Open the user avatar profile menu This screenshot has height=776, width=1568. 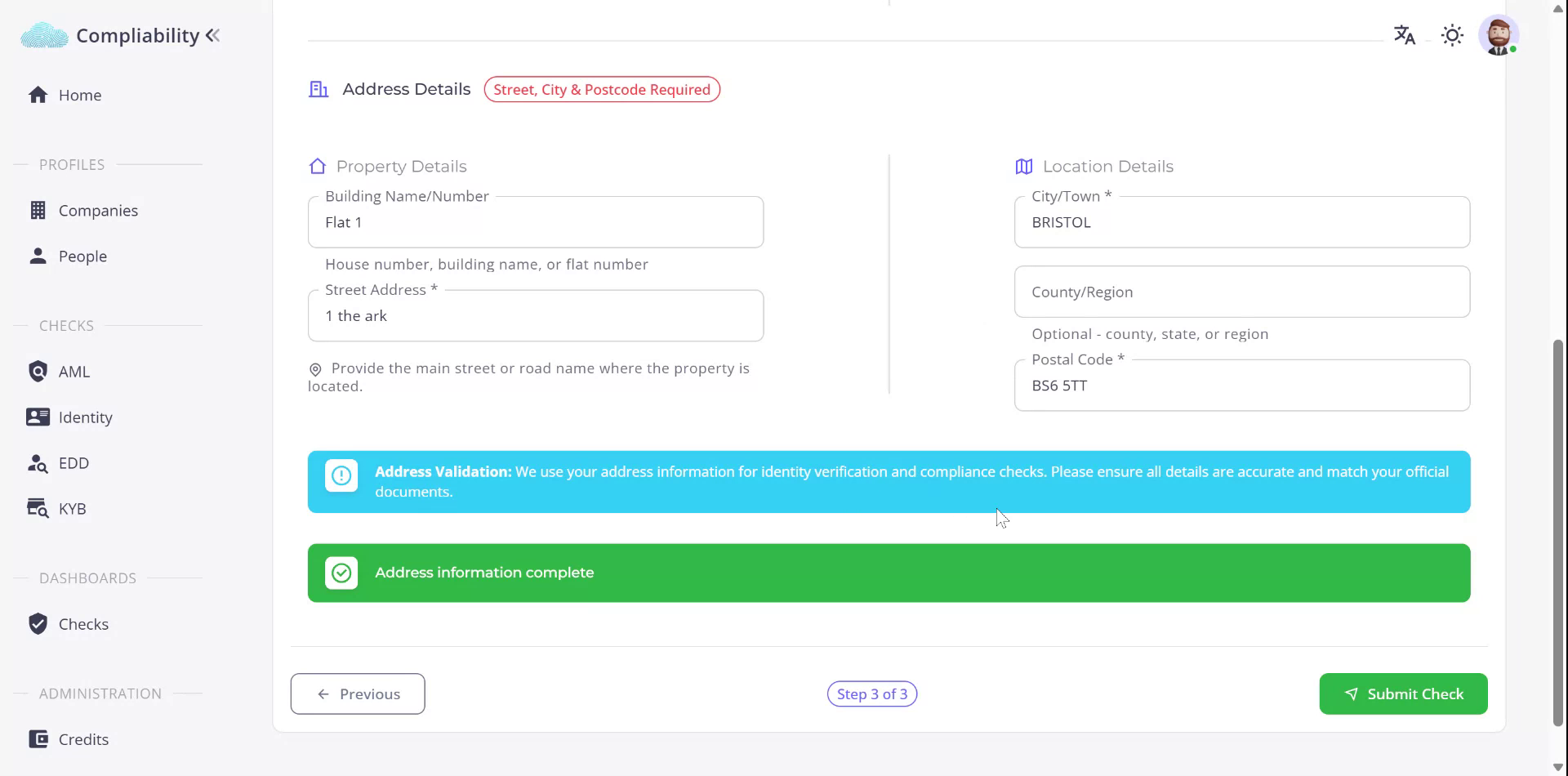(x=1498, y=35)
